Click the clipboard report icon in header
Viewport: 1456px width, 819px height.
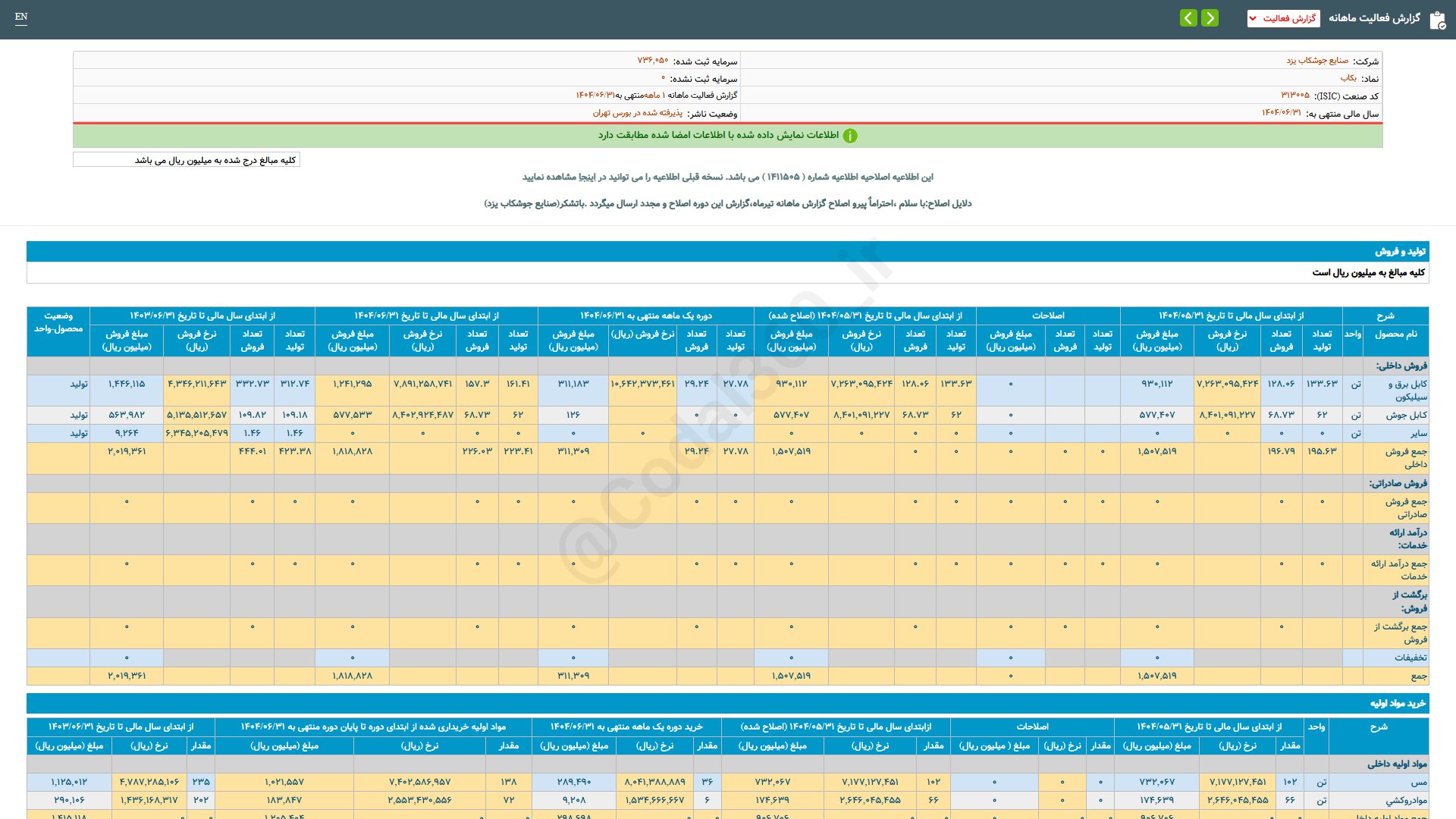click(x=1437, y=20)
